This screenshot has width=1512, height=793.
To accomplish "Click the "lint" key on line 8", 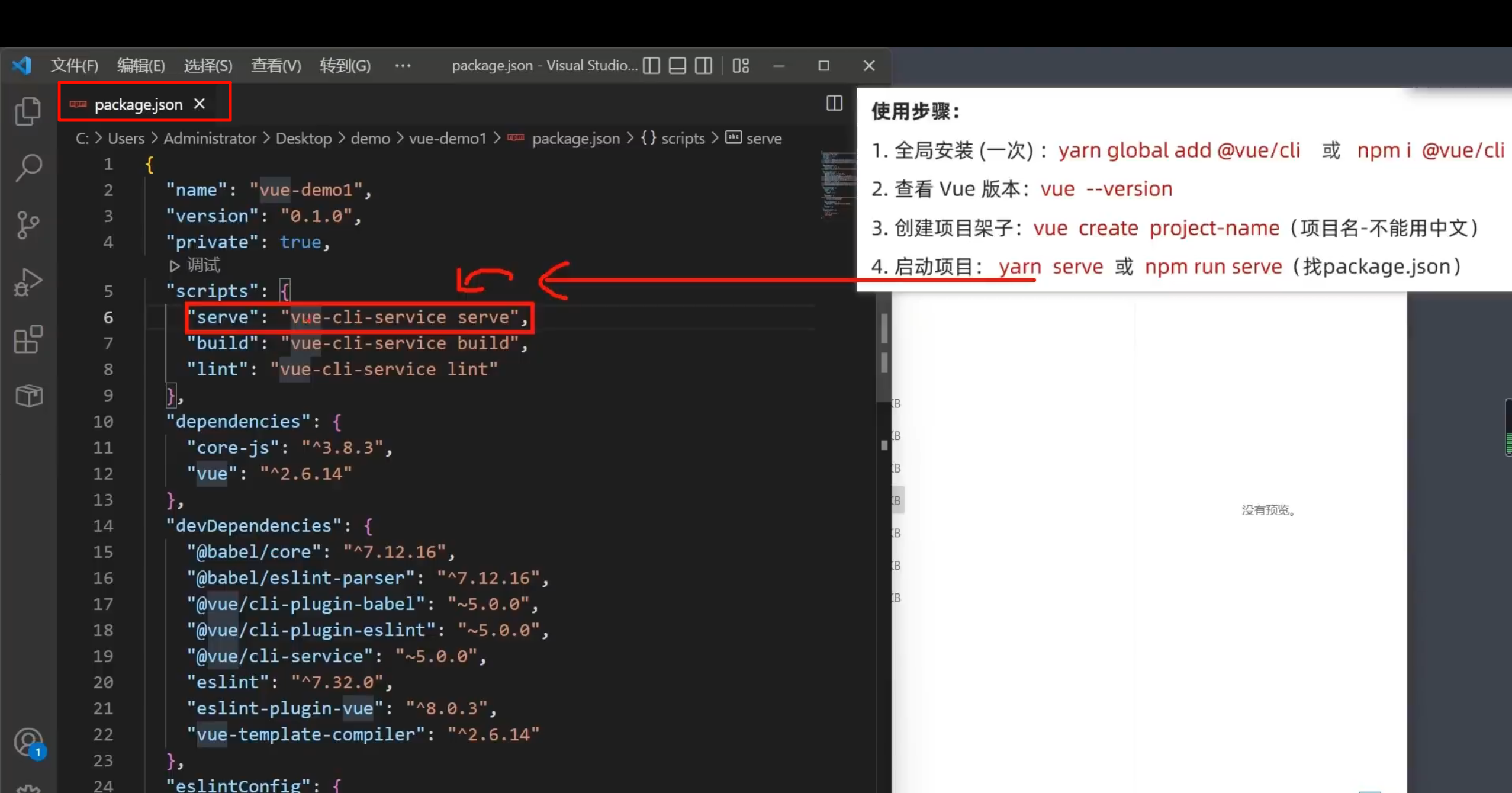I will coord(218,370).
